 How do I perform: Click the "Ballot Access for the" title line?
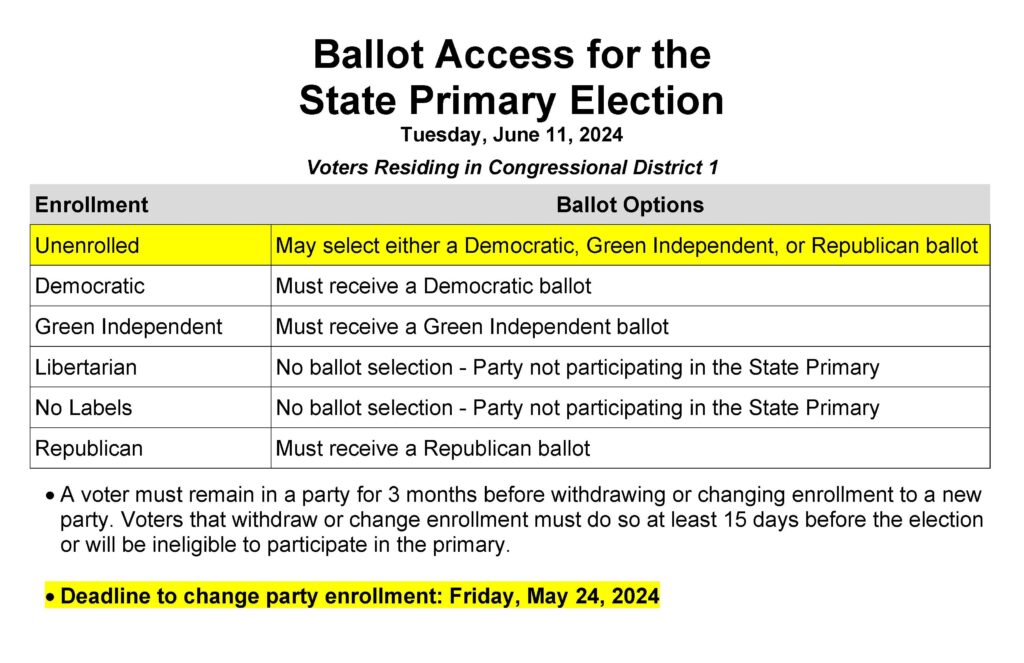click(x=511, y=54)
